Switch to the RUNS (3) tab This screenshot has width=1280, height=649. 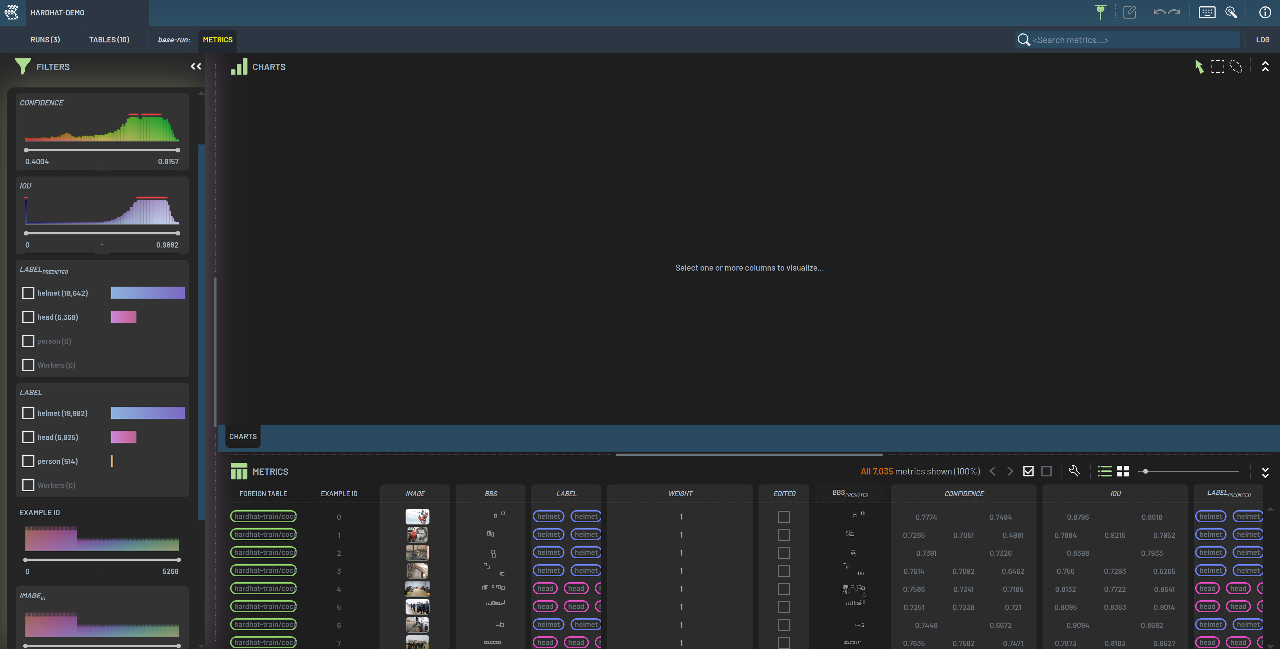45,40
